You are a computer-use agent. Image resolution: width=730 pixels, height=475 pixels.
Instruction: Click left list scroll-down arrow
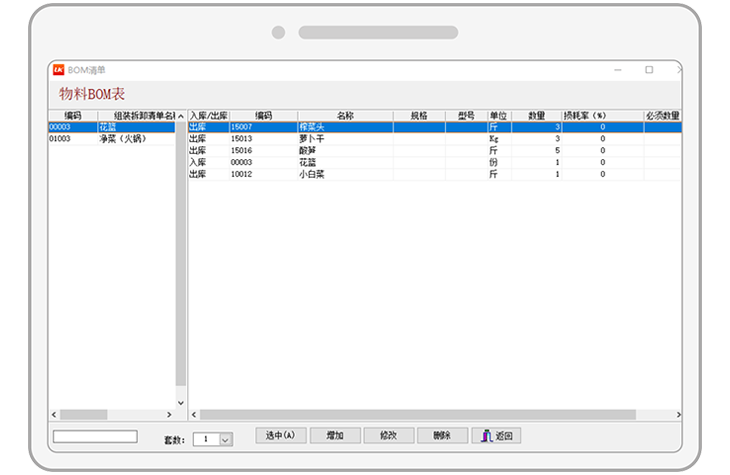181,403
